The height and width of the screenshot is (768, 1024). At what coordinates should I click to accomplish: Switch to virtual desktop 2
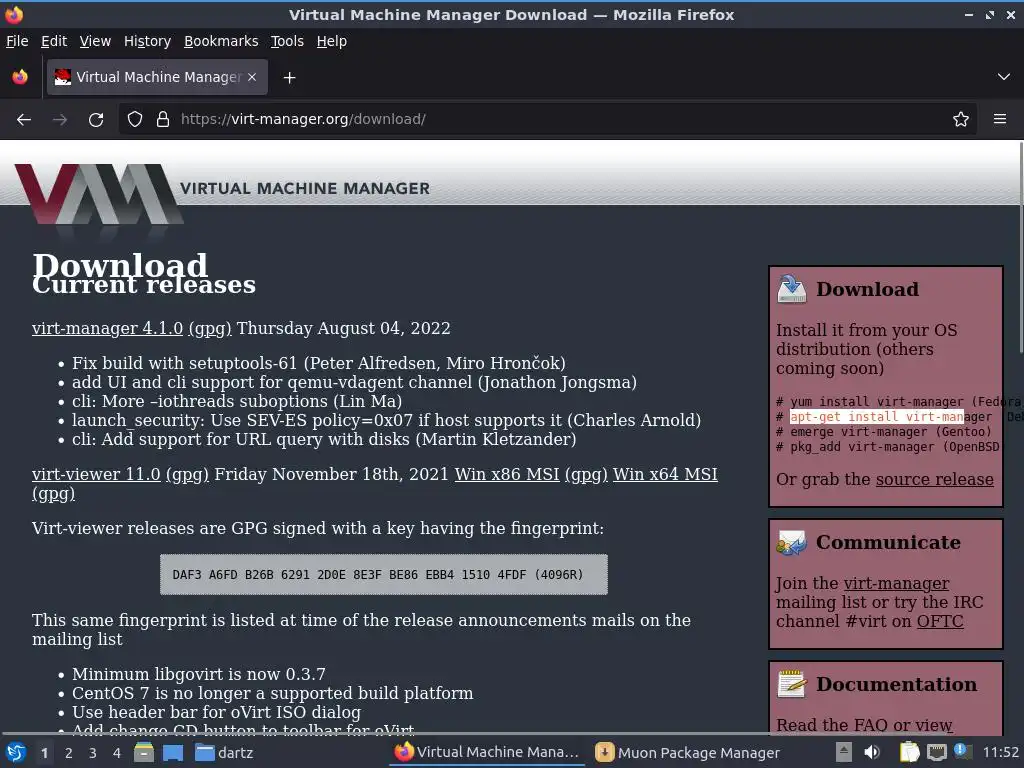click(x=69, y=753)
